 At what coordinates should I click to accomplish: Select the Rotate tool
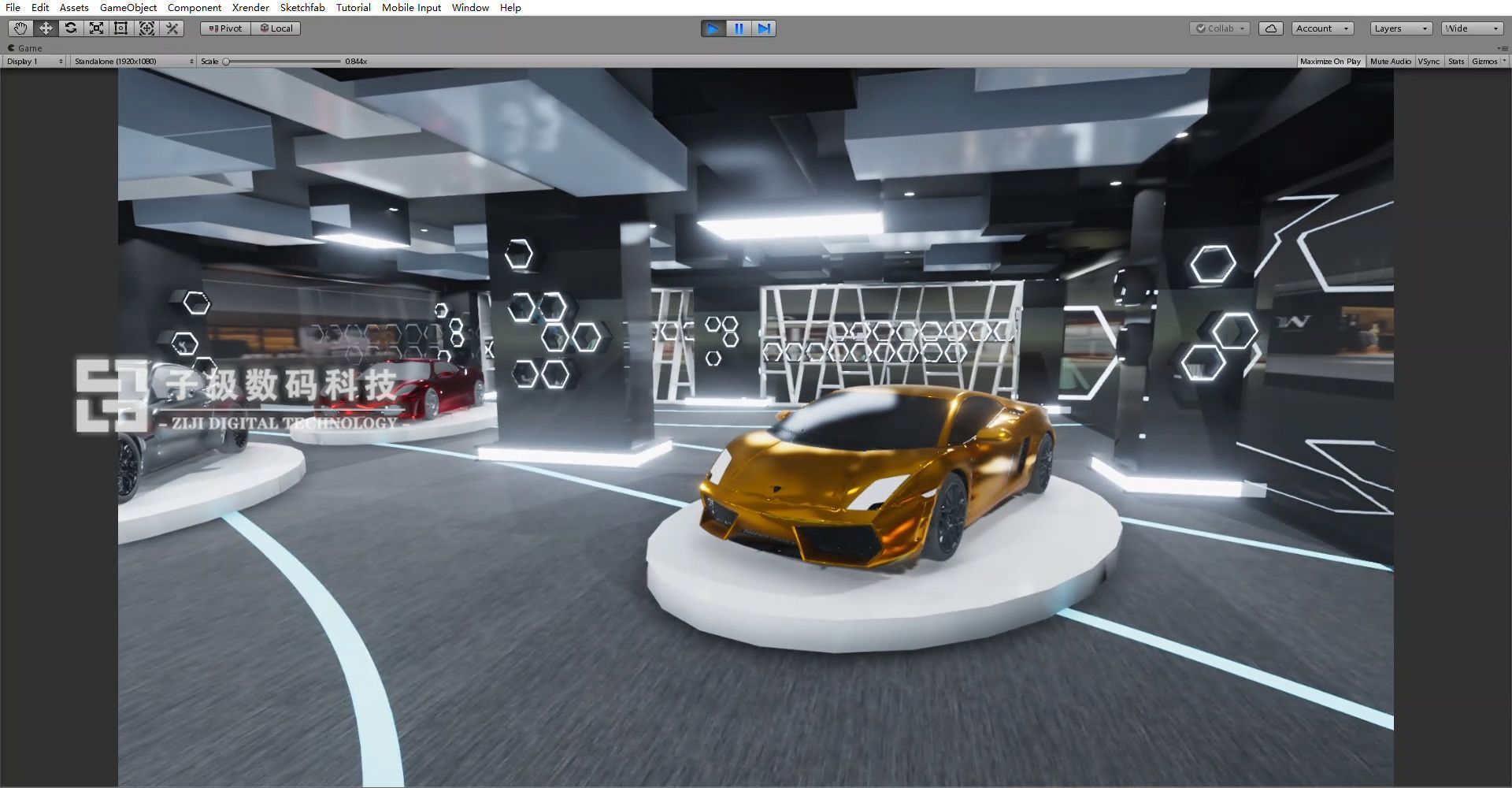71,28
